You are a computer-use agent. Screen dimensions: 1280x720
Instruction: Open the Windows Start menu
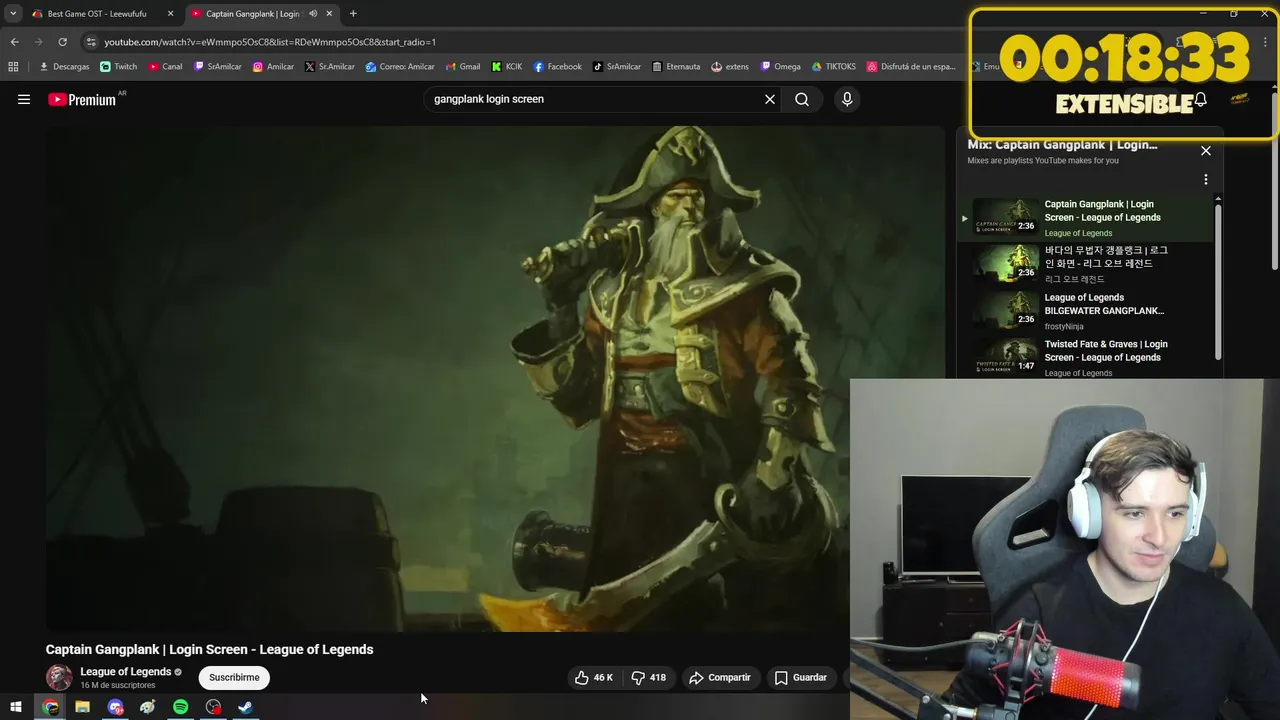tap(16, 707)
